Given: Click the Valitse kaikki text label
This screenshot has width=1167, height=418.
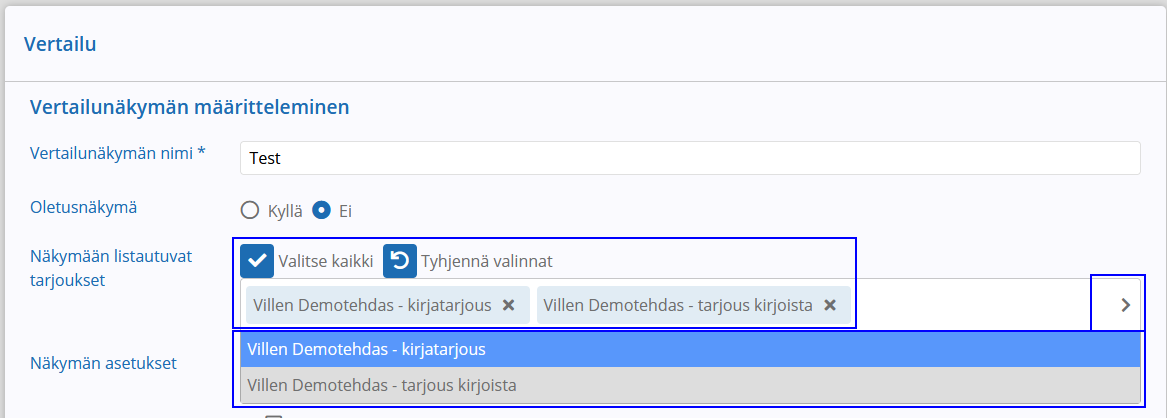Looking at the screenshot, I should pos(325,262).
